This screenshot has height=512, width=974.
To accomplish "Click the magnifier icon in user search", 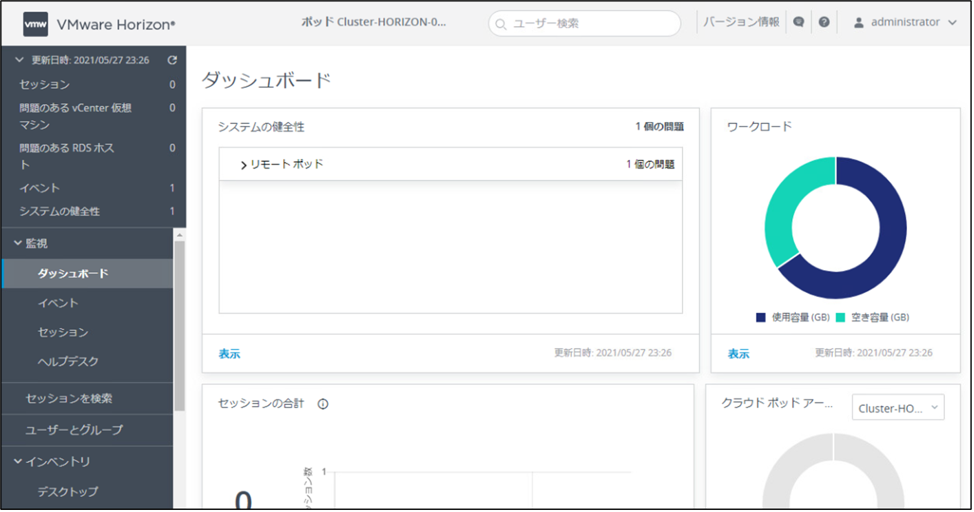I will click(x=501, y=23).
